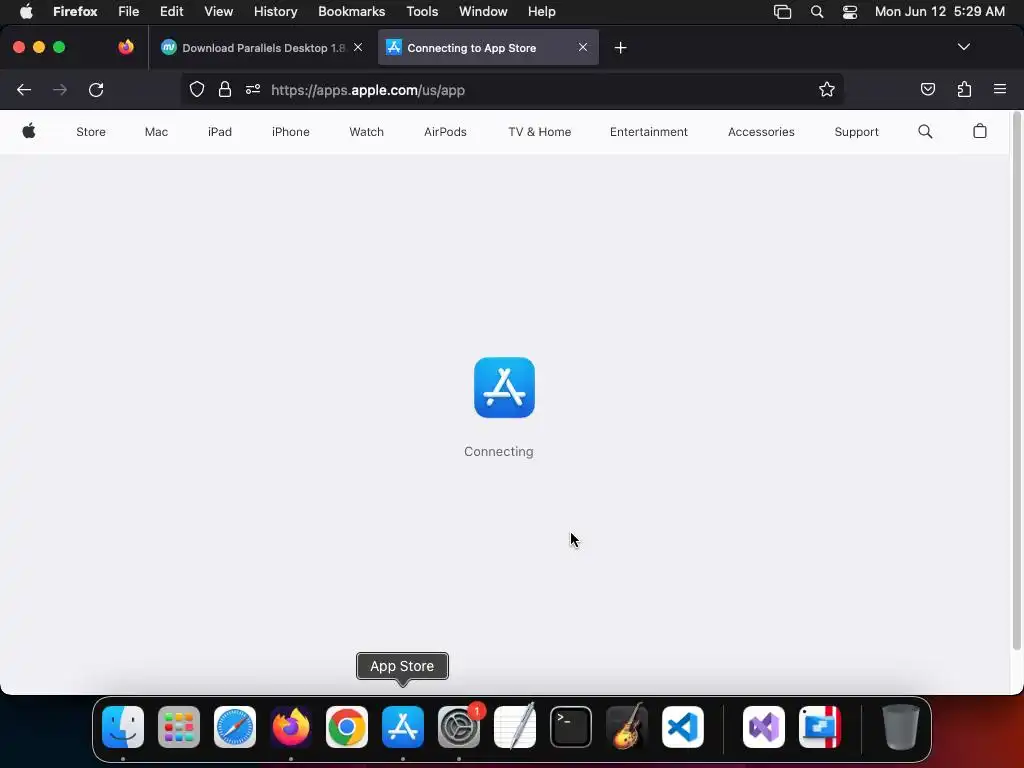Close the Connecting to App Store tab

[x=583, y=47]
